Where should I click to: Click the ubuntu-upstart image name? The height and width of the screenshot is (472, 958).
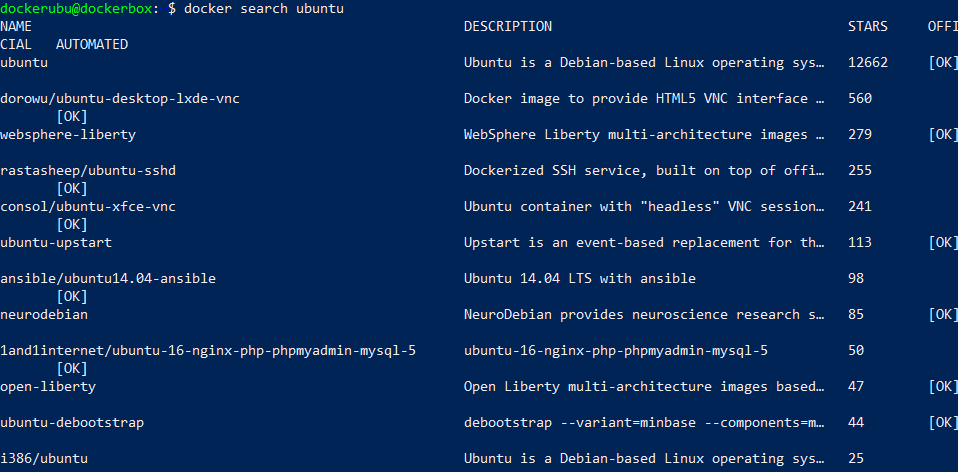[x=56, y=242]
